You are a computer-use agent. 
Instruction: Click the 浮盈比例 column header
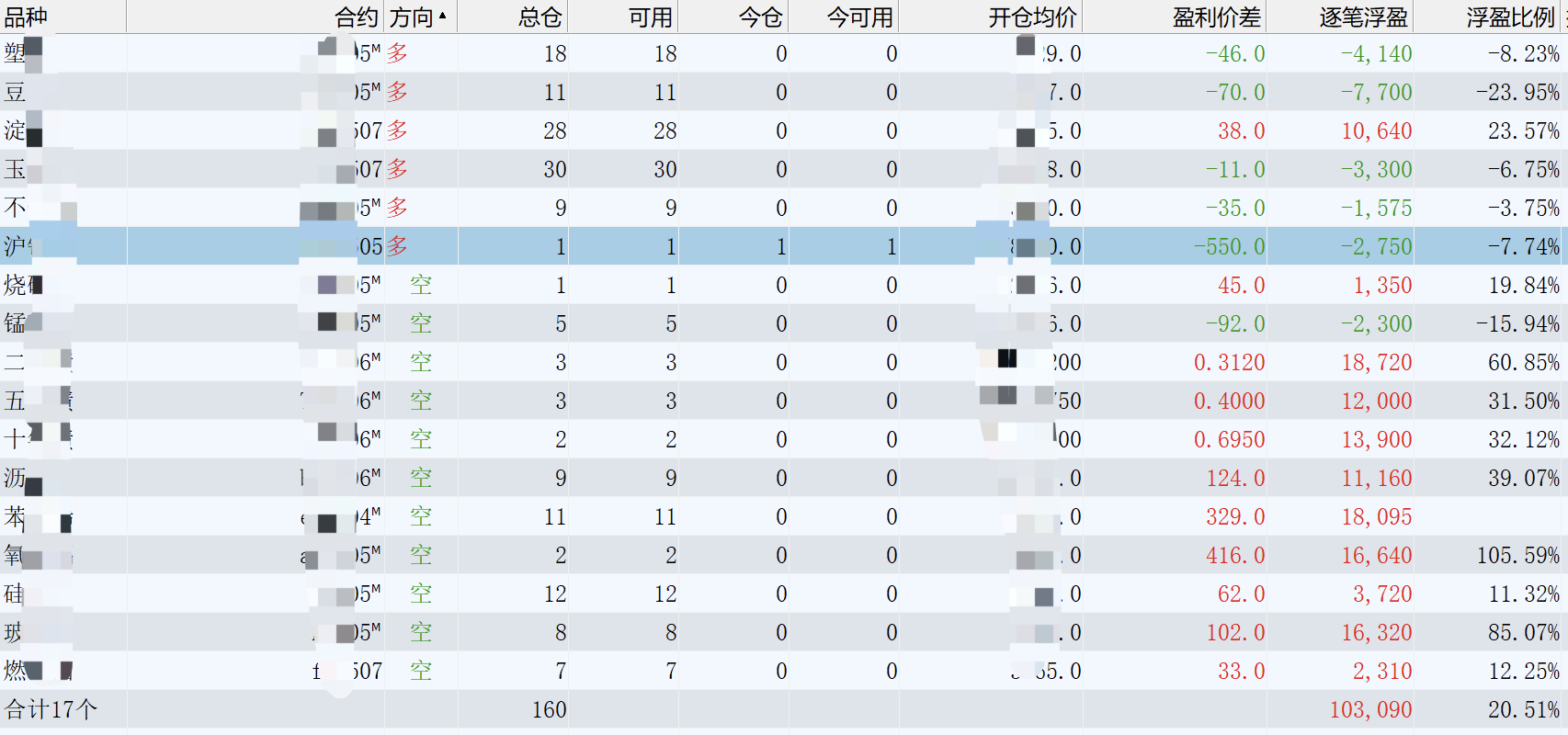click(x=1510, y=17)
